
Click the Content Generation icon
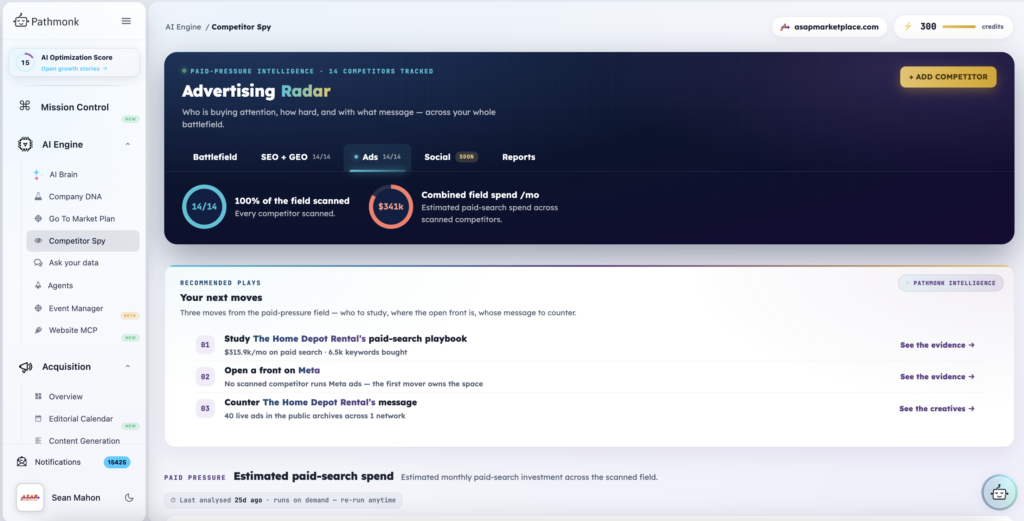click(38, 441)
